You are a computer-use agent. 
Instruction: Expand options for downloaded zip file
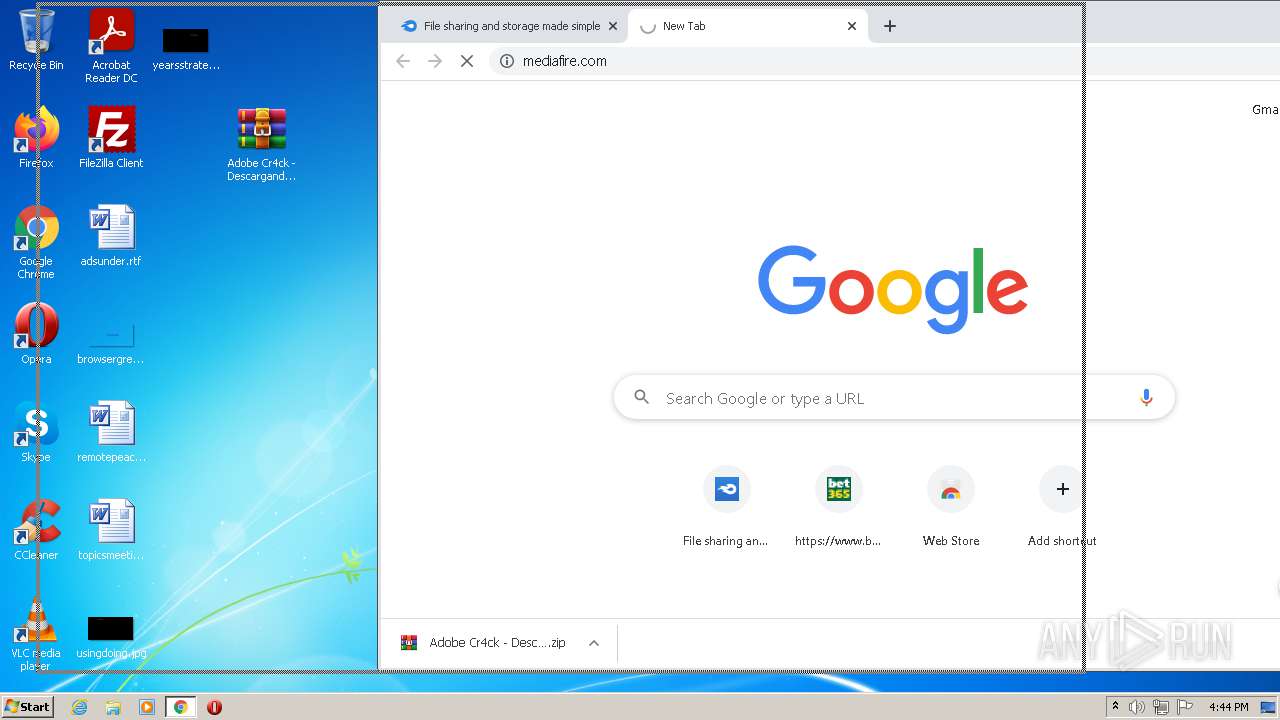(x=594, y=643)
